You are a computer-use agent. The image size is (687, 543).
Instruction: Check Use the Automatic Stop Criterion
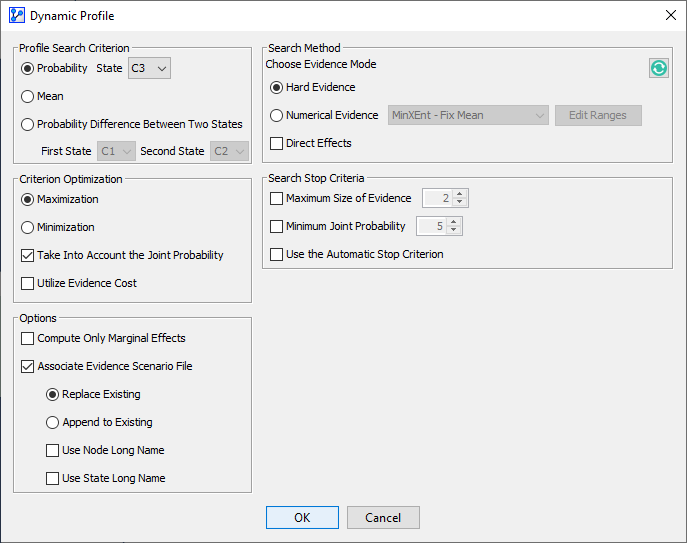click(x=277, y=254)
